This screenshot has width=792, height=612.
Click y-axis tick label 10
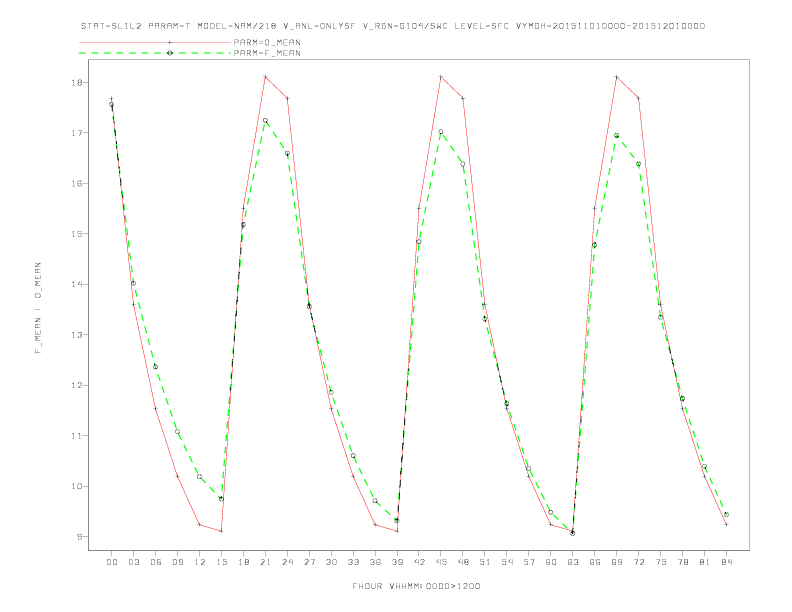coord(77,486)
